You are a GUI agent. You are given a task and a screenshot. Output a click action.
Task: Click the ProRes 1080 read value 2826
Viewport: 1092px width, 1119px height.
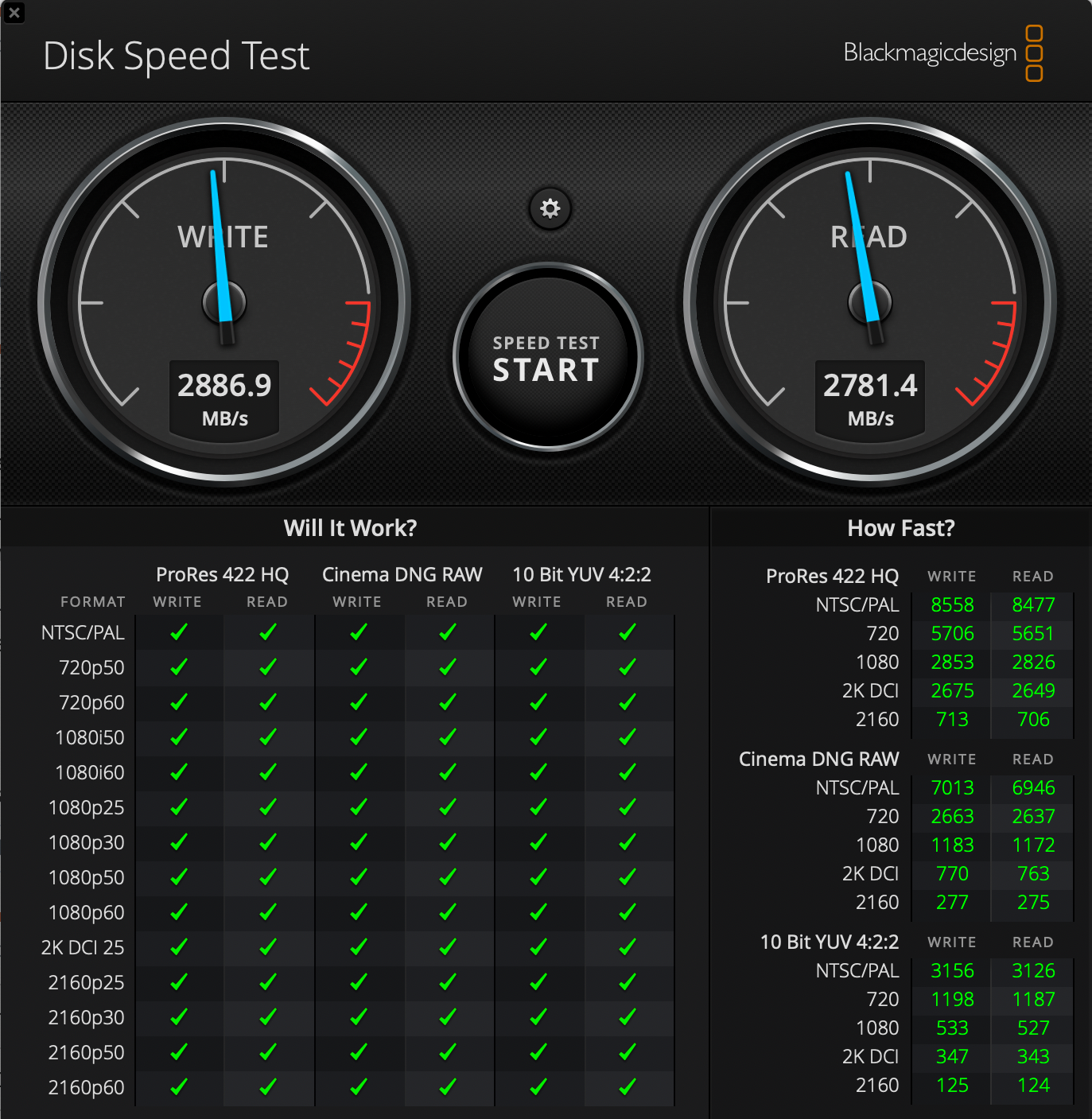1033,662
